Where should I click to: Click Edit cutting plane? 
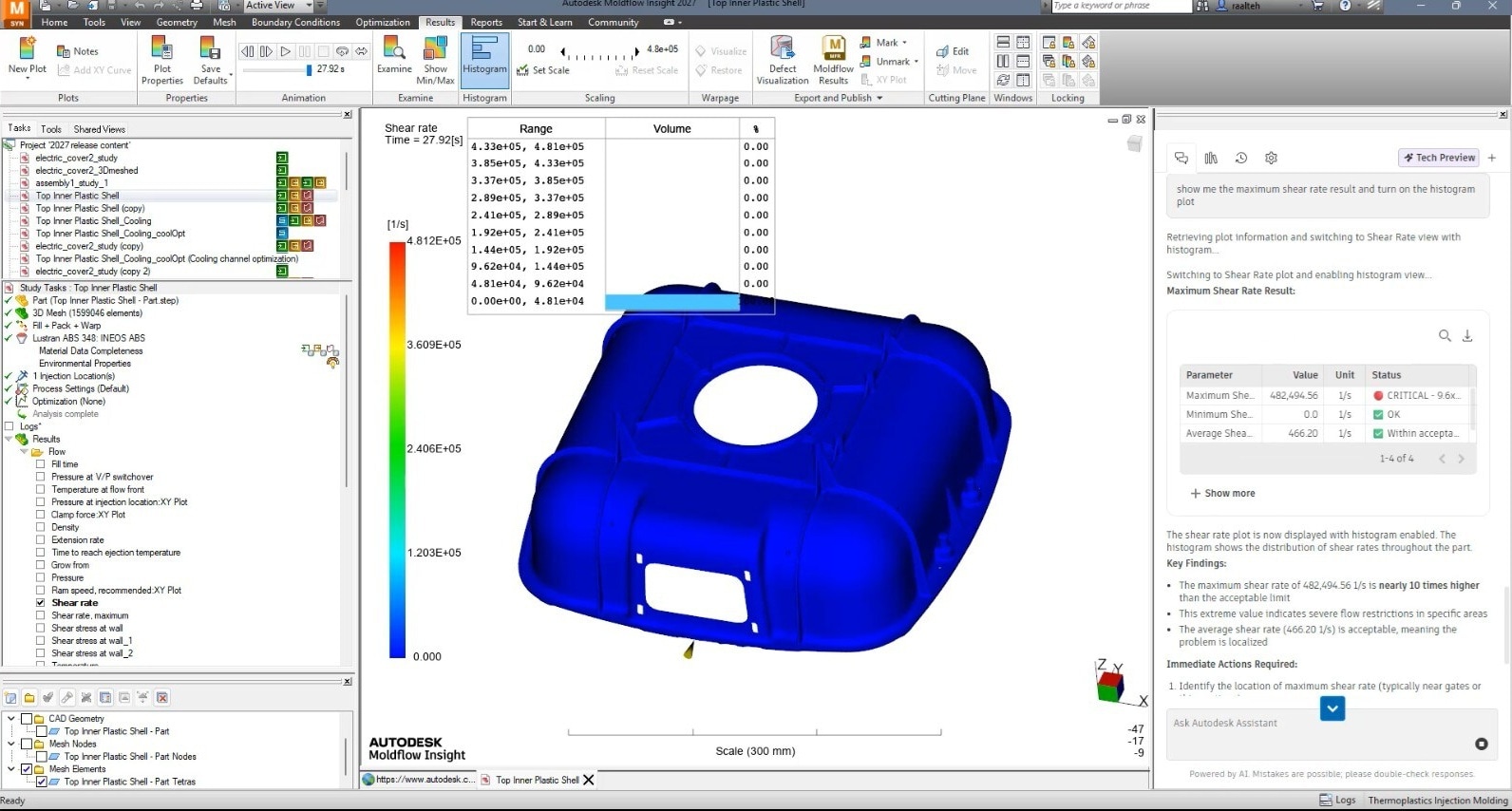(953, 51)
